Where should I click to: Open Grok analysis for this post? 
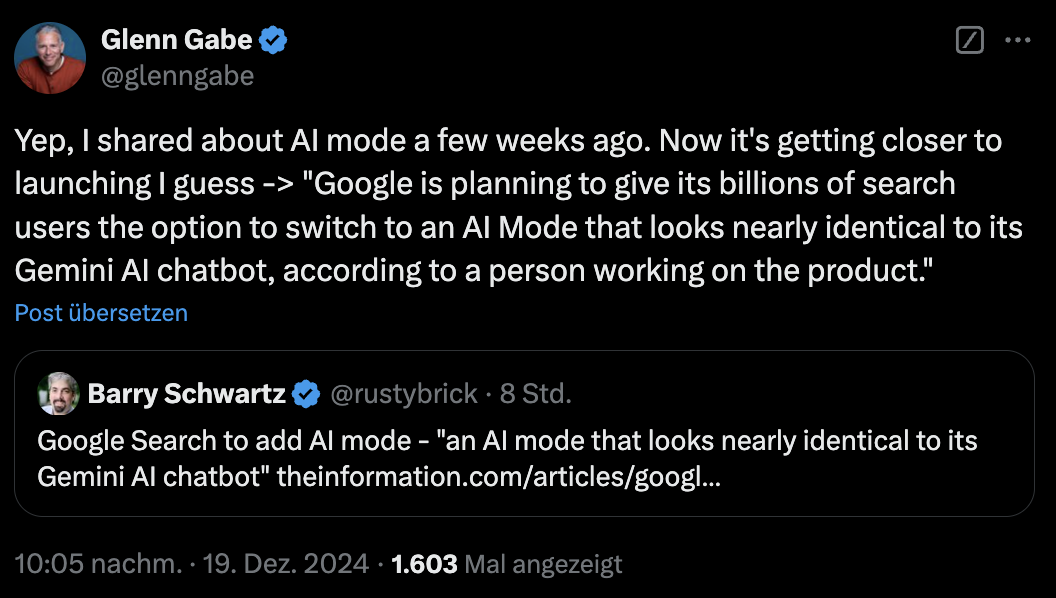coord(968,39)
